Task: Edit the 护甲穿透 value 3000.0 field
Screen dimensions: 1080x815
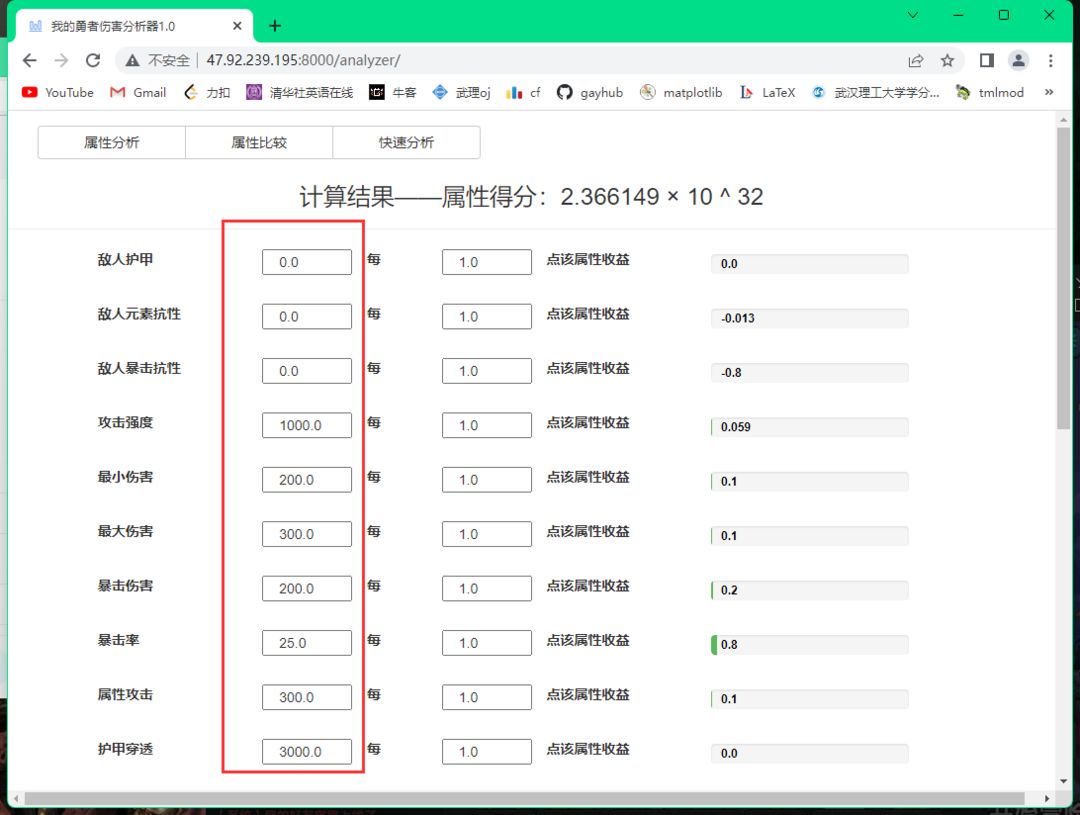Action: pyautogui.click(x=307, y=752)
